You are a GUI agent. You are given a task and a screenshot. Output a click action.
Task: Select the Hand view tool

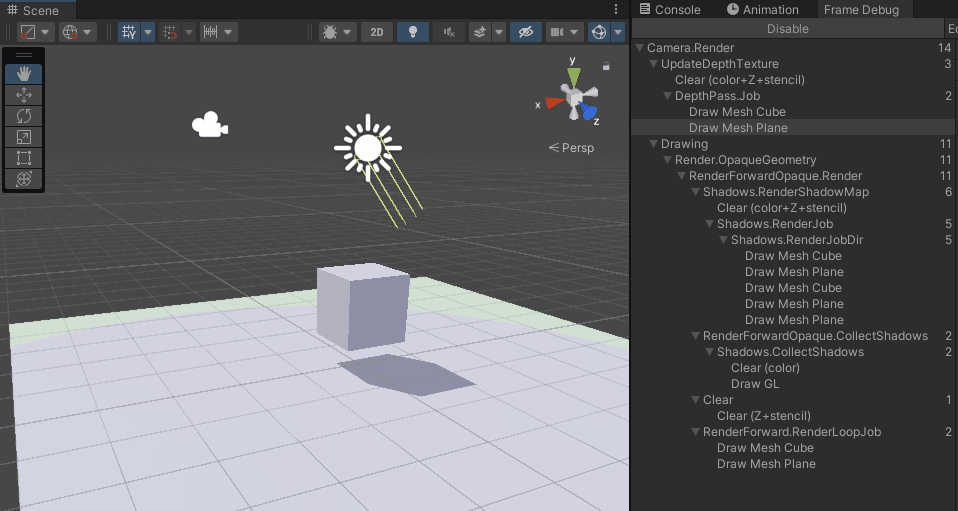(24, 74)
